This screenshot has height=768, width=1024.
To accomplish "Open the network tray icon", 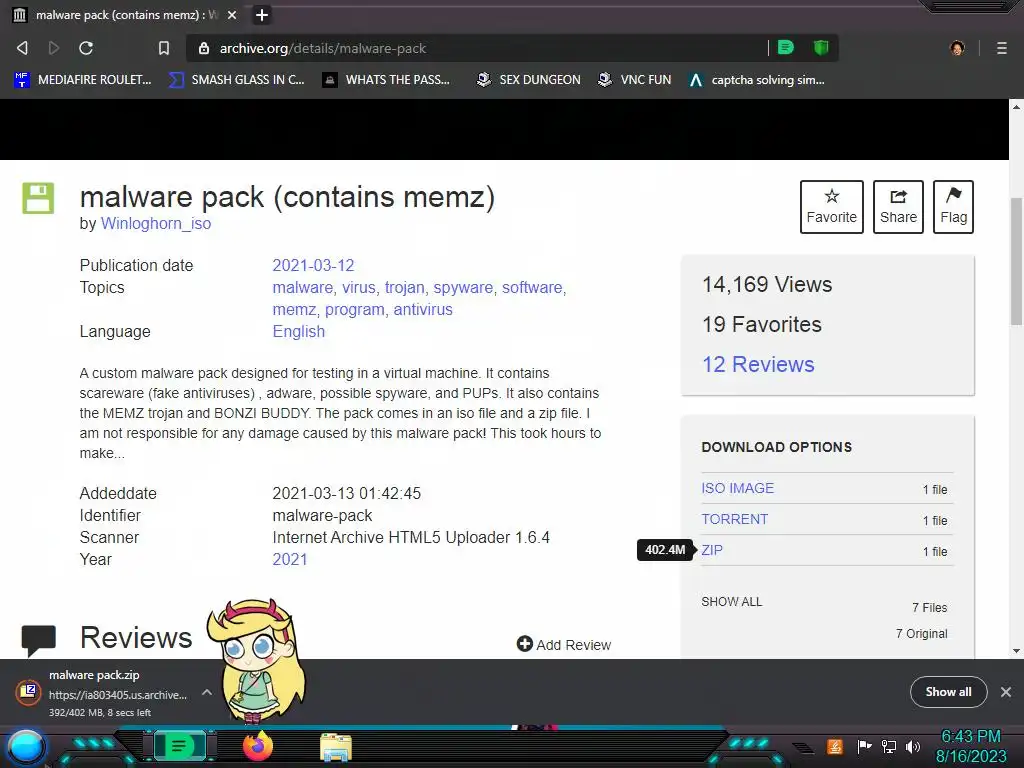I will click(889, 746).
